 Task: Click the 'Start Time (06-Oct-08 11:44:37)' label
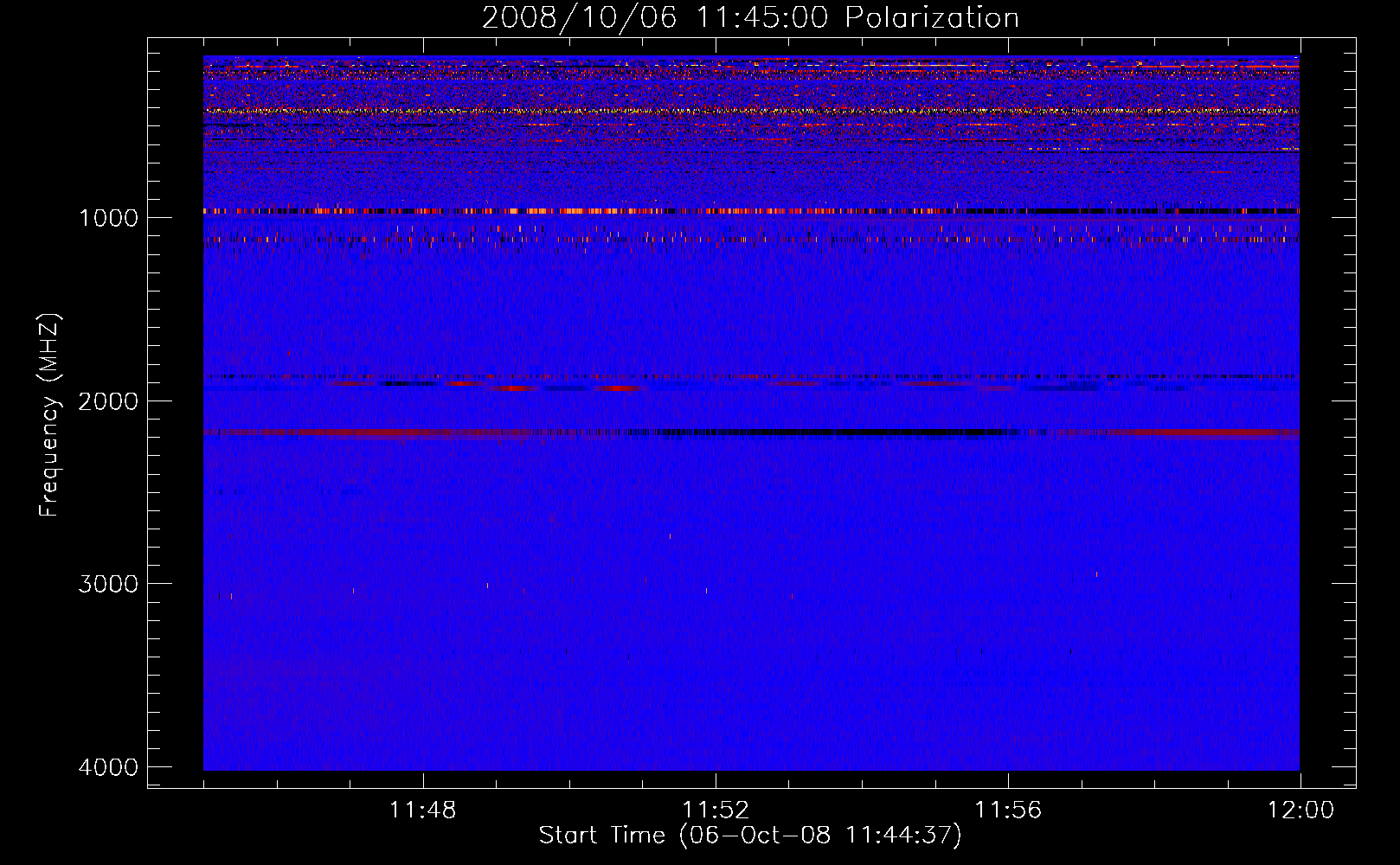coord(750,836)
